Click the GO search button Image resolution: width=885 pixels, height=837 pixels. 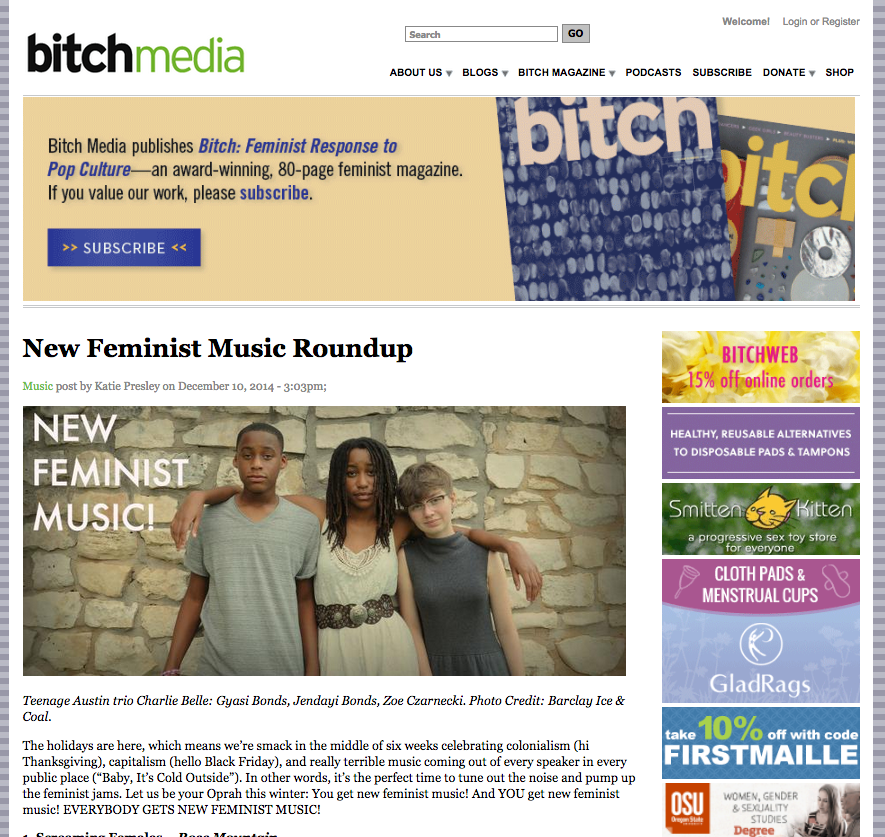pyautogui.click(x=576, y=33)
